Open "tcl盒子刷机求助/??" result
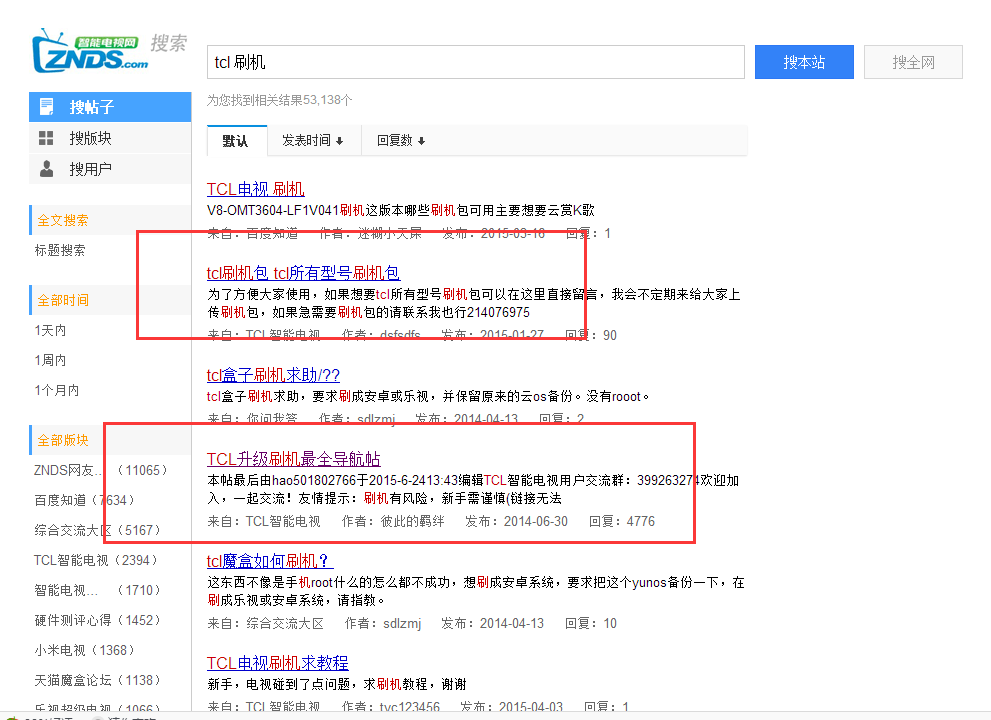This screenshot has height=720, width=991. (273, 375)
